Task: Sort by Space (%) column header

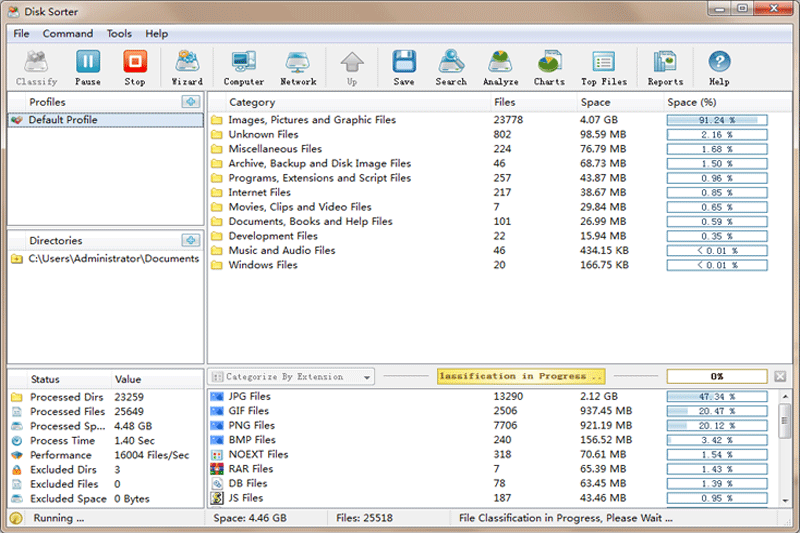Action: pos(692,102)
